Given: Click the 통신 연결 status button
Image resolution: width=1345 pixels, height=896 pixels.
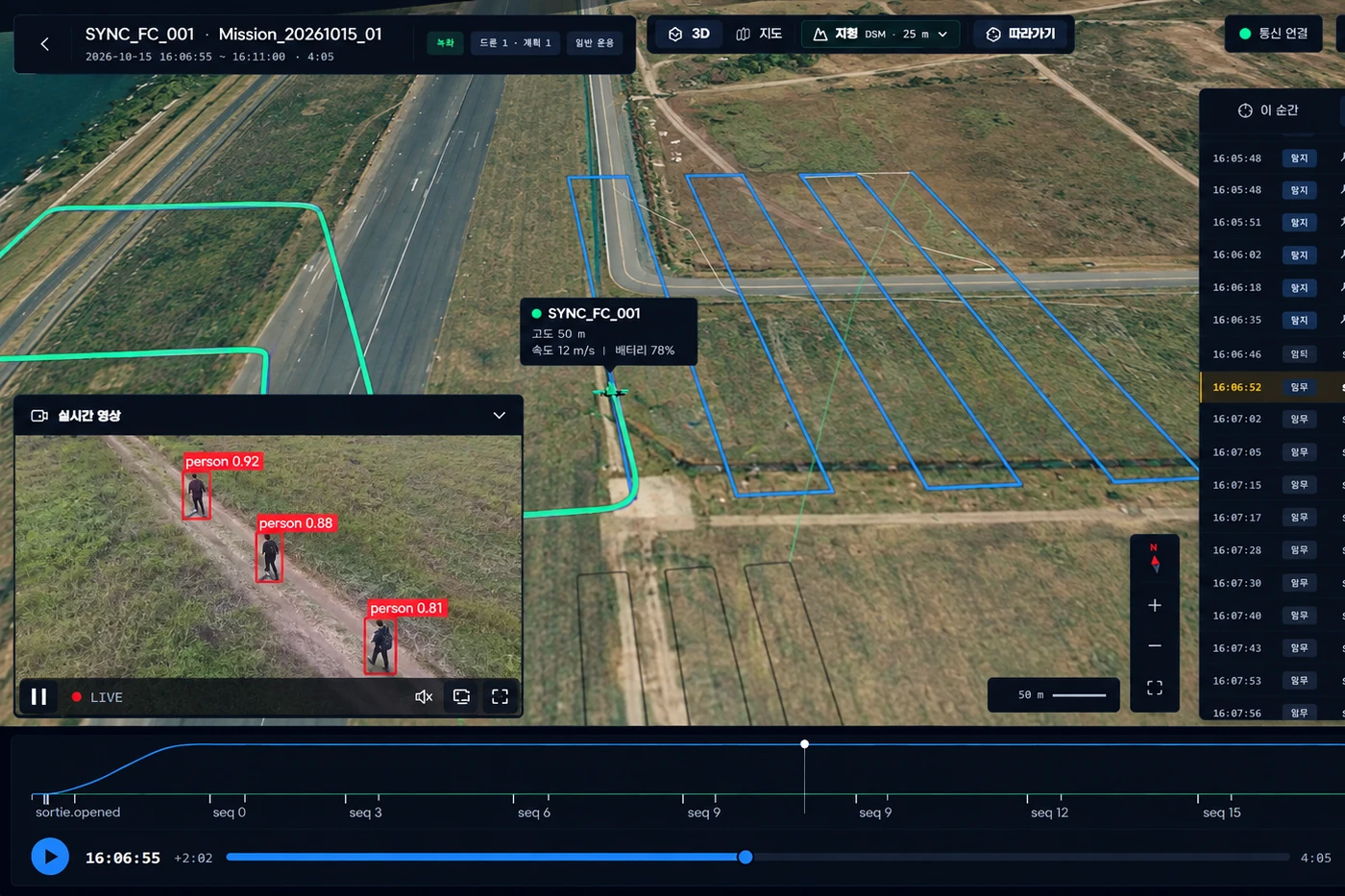Looking at the screenshot, I should point(1274,34).
